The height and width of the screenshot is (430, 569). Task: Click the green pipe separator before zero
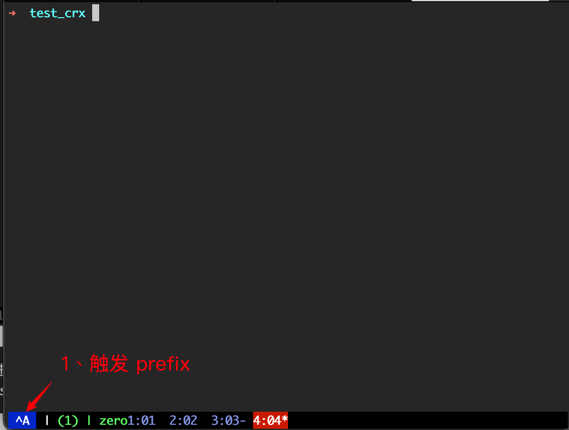(x=89, y=421)
